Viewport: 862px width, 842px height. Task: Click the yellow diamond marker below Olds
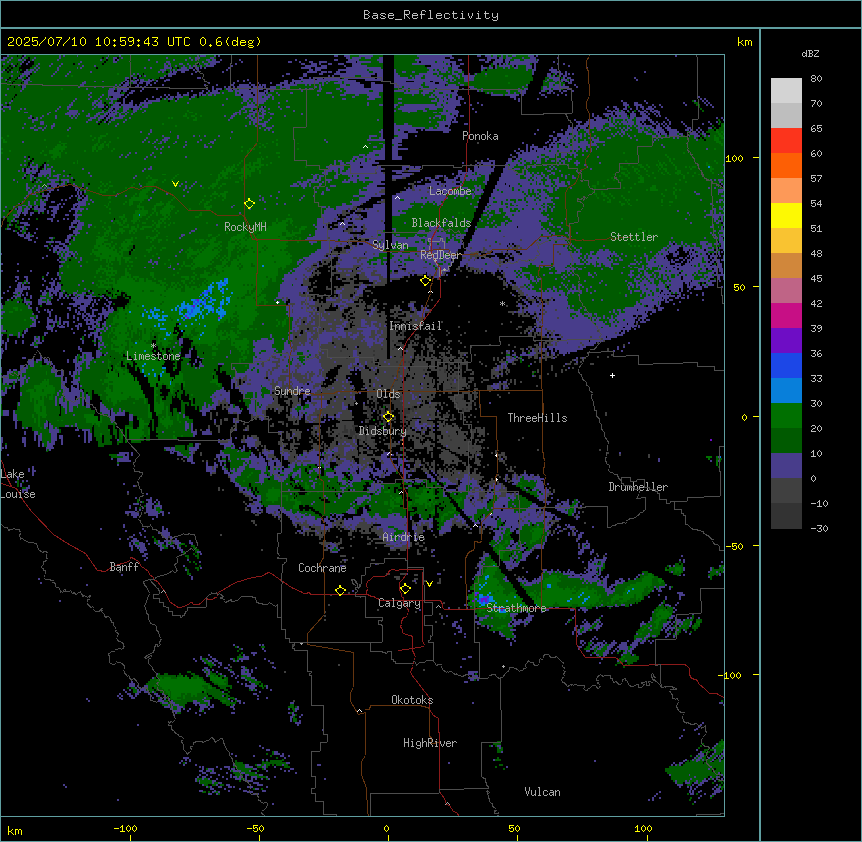(389, 417)
